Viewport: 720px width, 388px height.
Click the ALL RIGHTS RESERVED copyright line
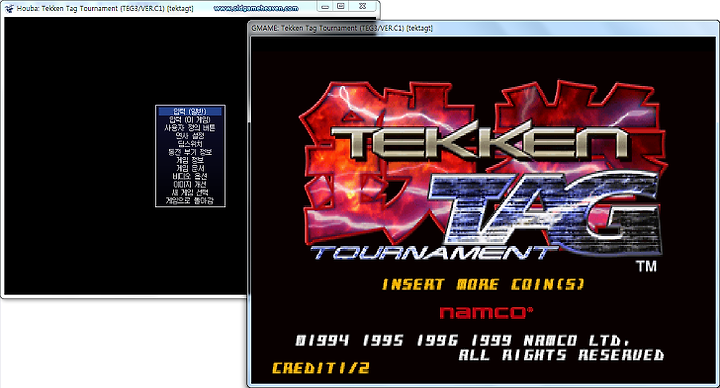[x=561, y=355]
